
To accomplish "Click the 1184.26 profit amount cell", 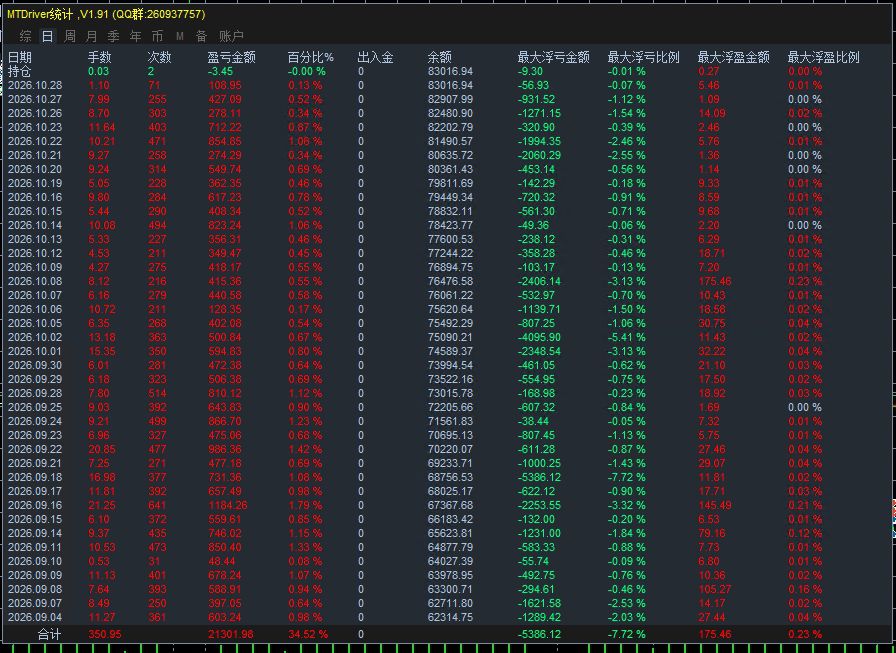I will [x=228, y=505].
